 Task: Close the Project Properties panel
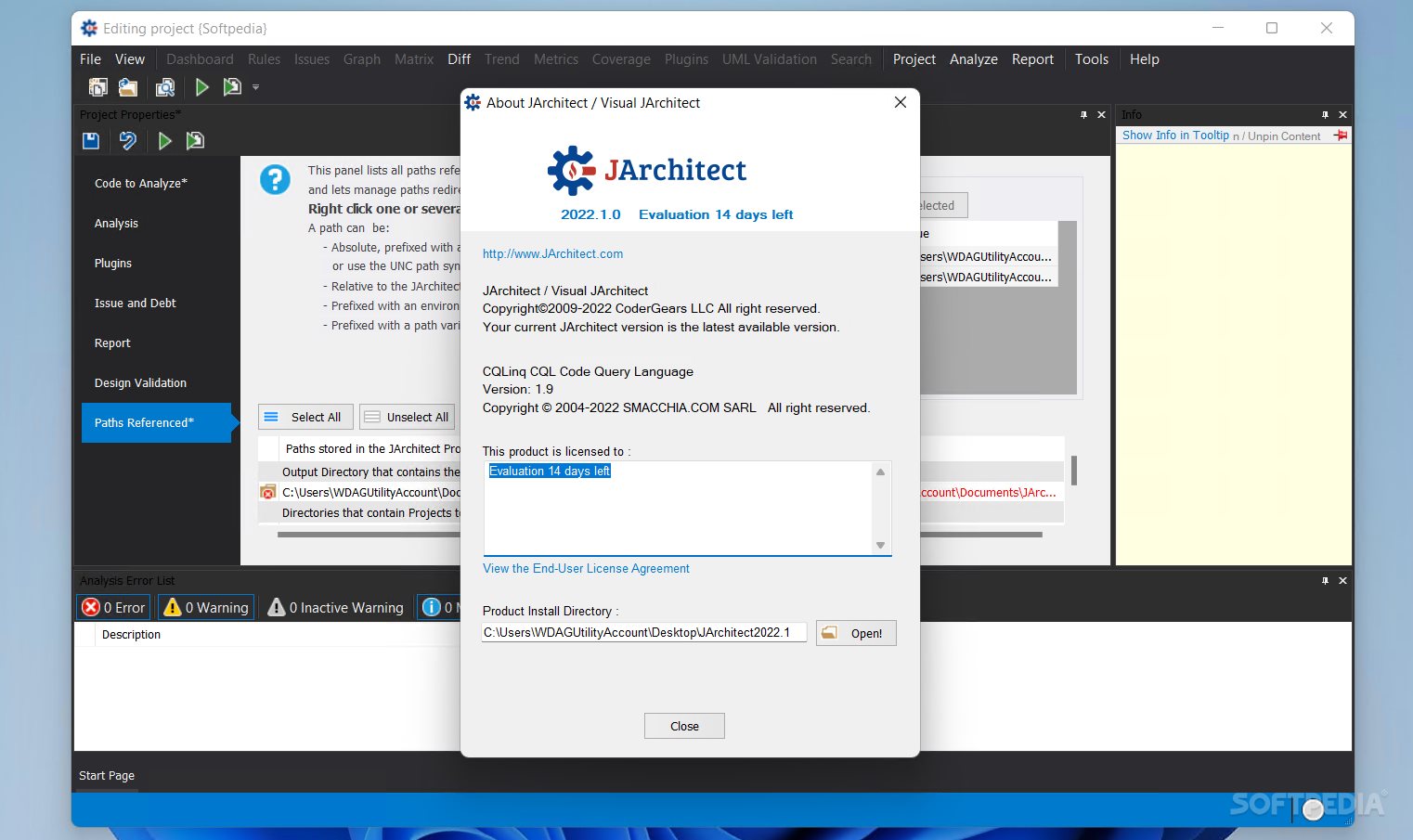click(1102, 115)
